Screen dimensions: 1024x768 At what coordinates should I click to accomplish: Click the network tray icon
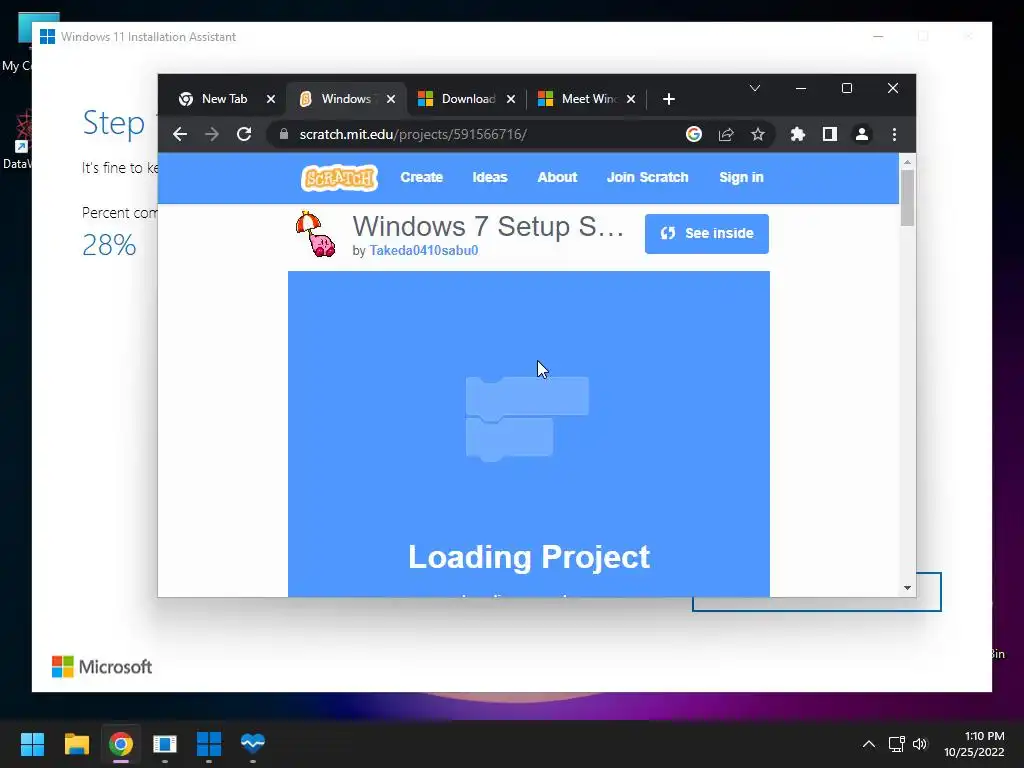(896, 744)
